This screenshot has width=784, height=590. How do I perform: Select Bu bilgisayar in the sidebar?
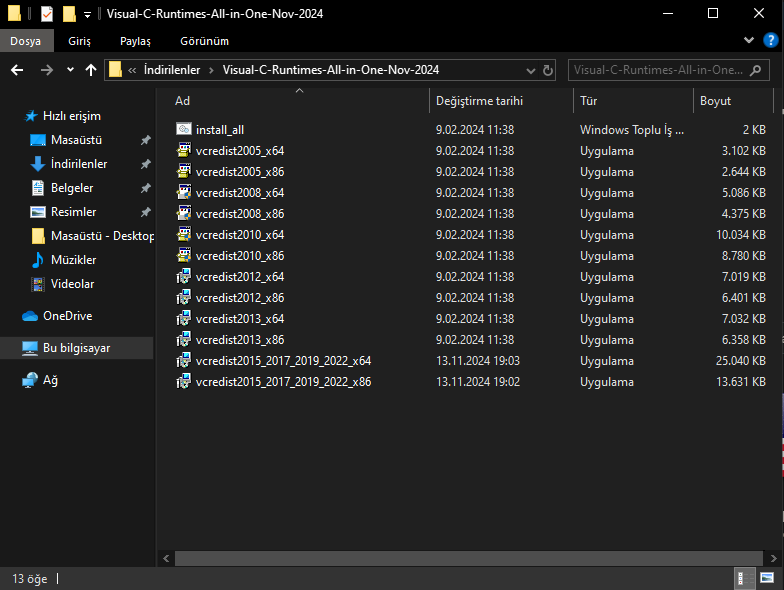(76, 348)
